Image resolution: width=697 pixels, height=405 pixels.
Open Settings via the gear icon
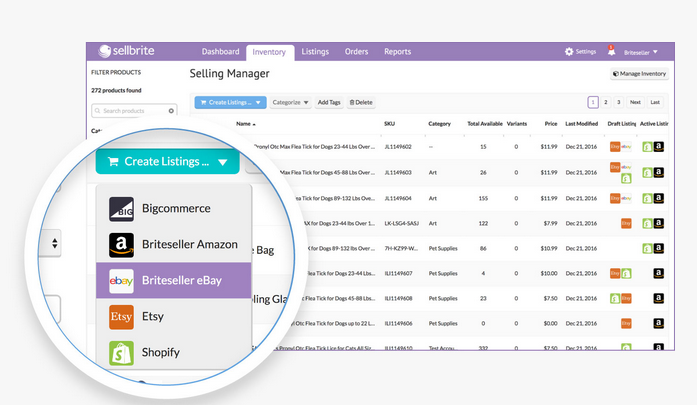pos(569,52)
